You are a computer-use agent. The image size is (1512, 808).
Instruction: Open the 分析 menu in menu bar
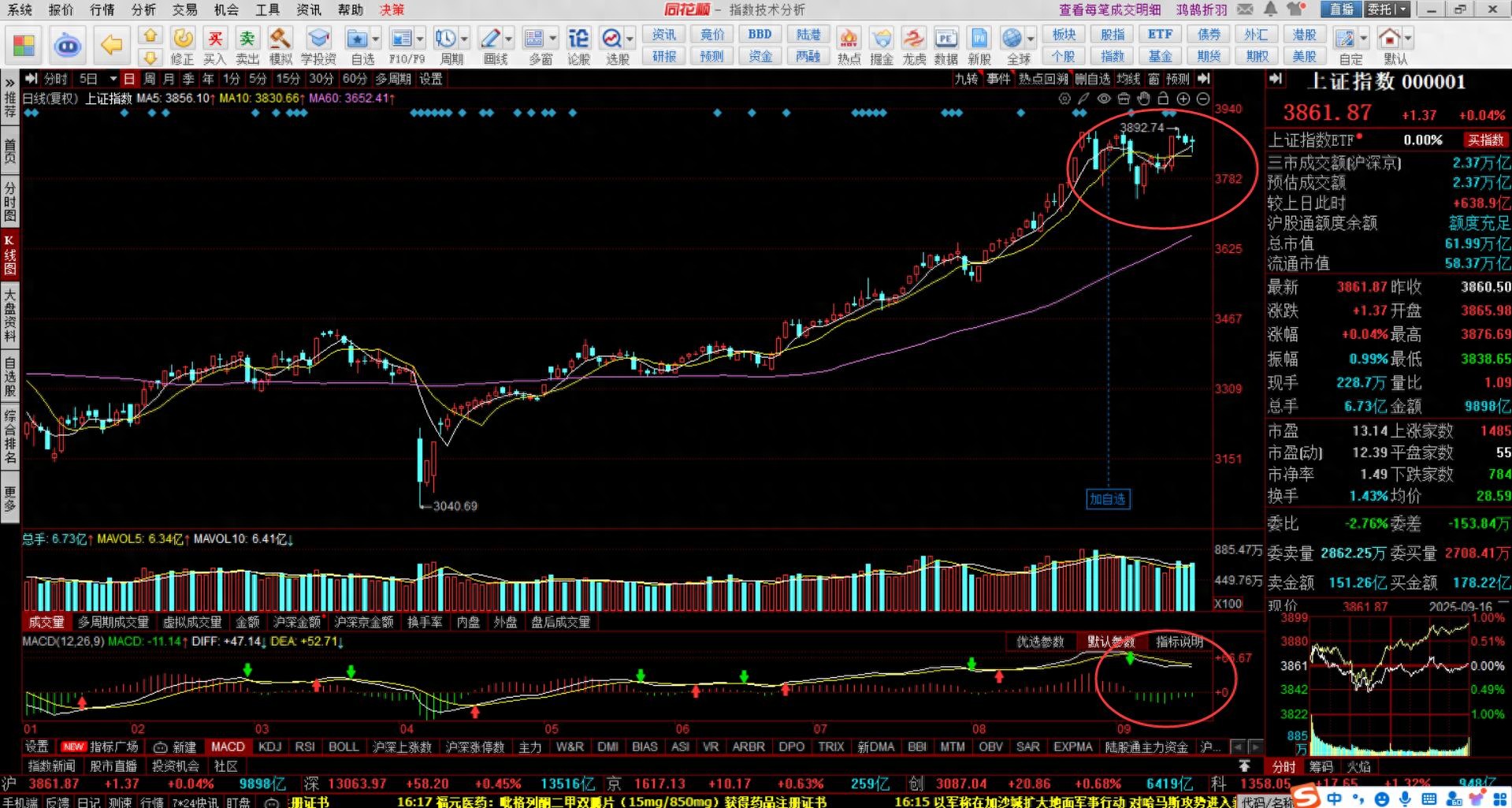[x=143, y=9]
